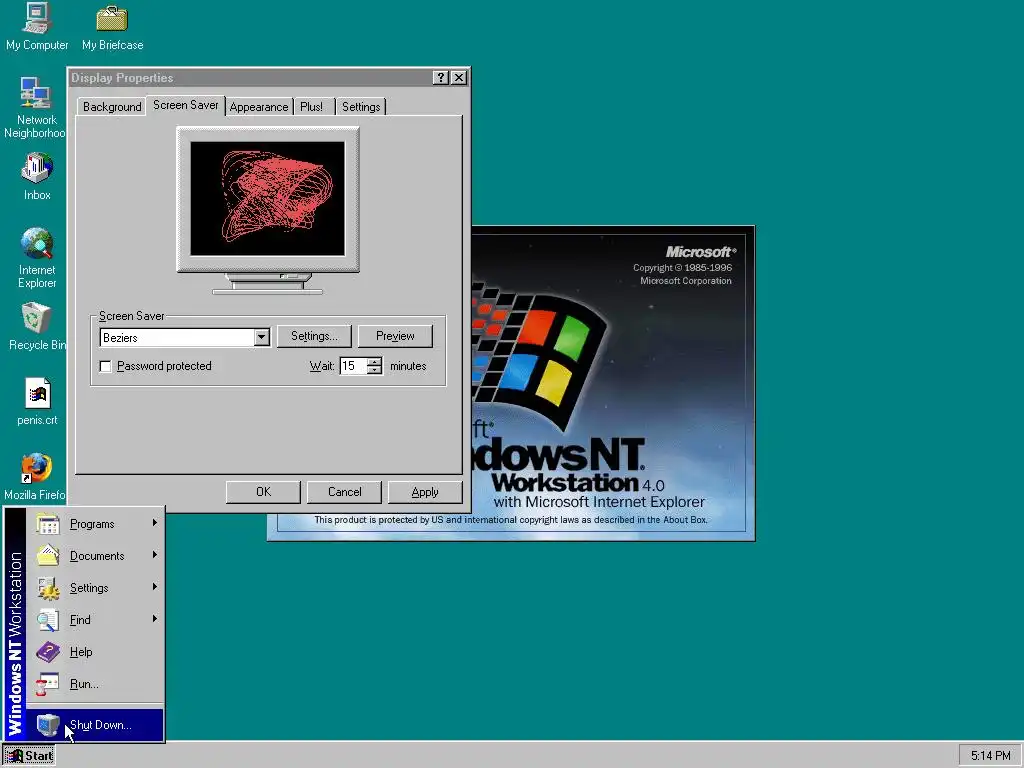Click the Start button on taskbar
This screenshot has height=768, width=1024.
[x=29, y=756]
